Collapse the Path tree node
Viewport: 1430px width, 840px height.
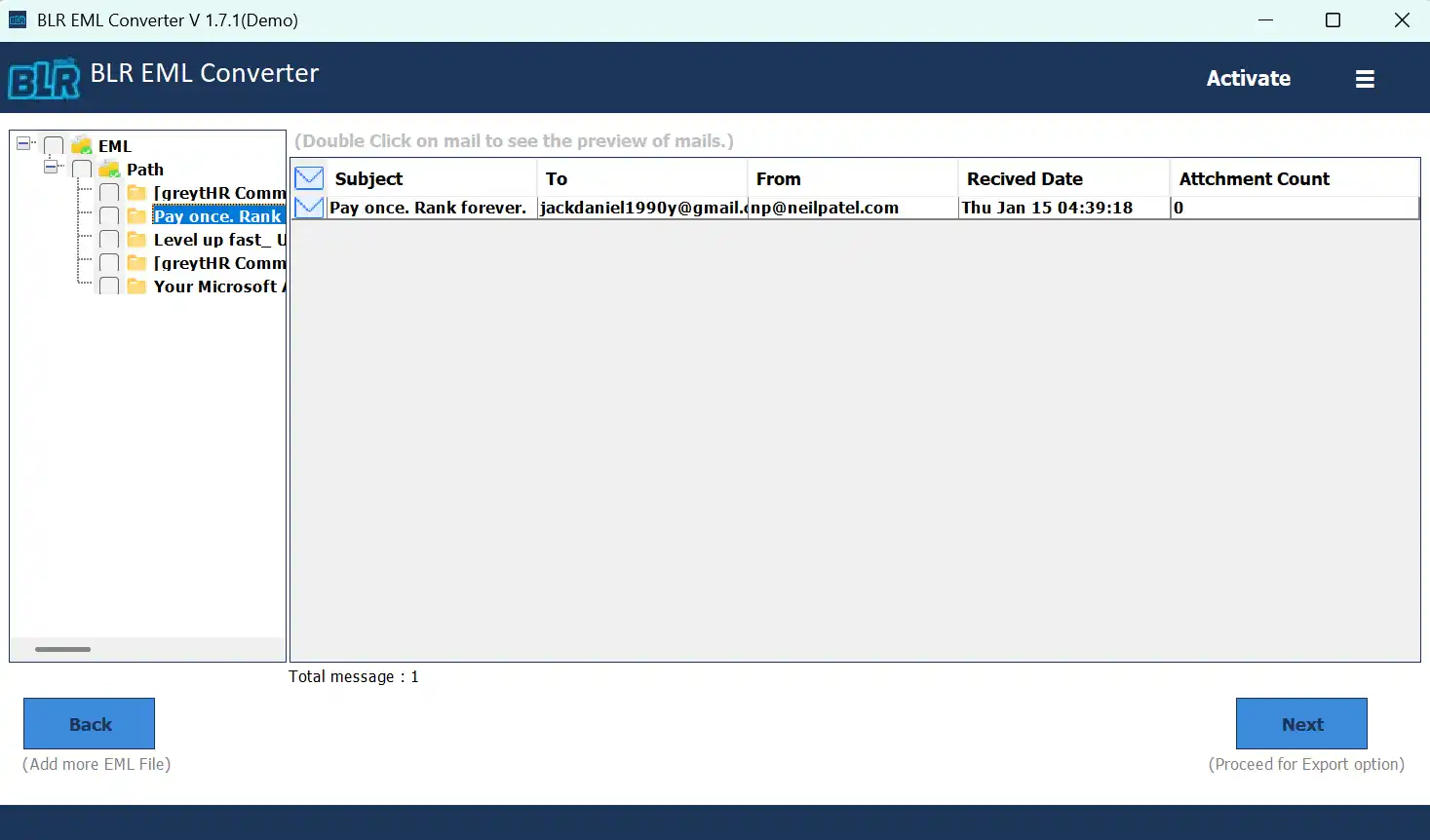[51, 168]
